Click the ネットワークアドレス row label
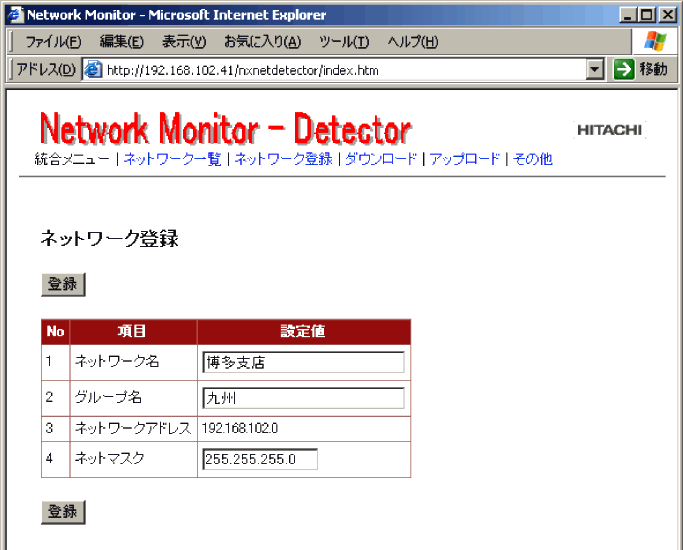Image resolution: width=683 pixels, height=550 pixels. 133,429
